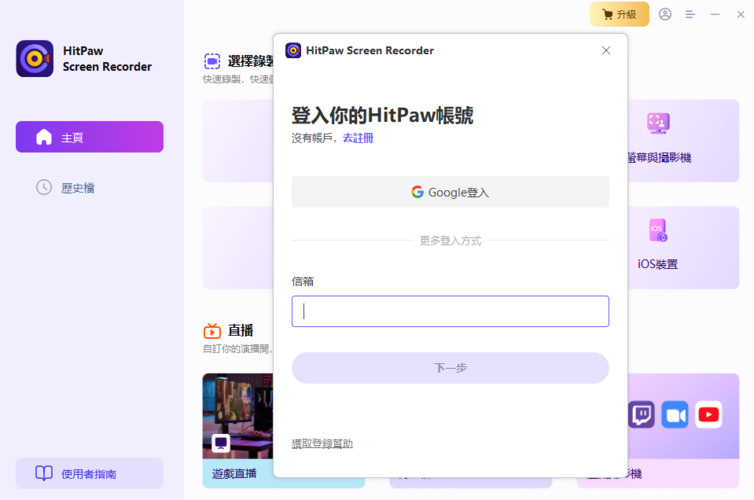Click the 選擇錄製 dashed selection icon
The width and height of the screenshot is (754, 500).
coord(212,61)
